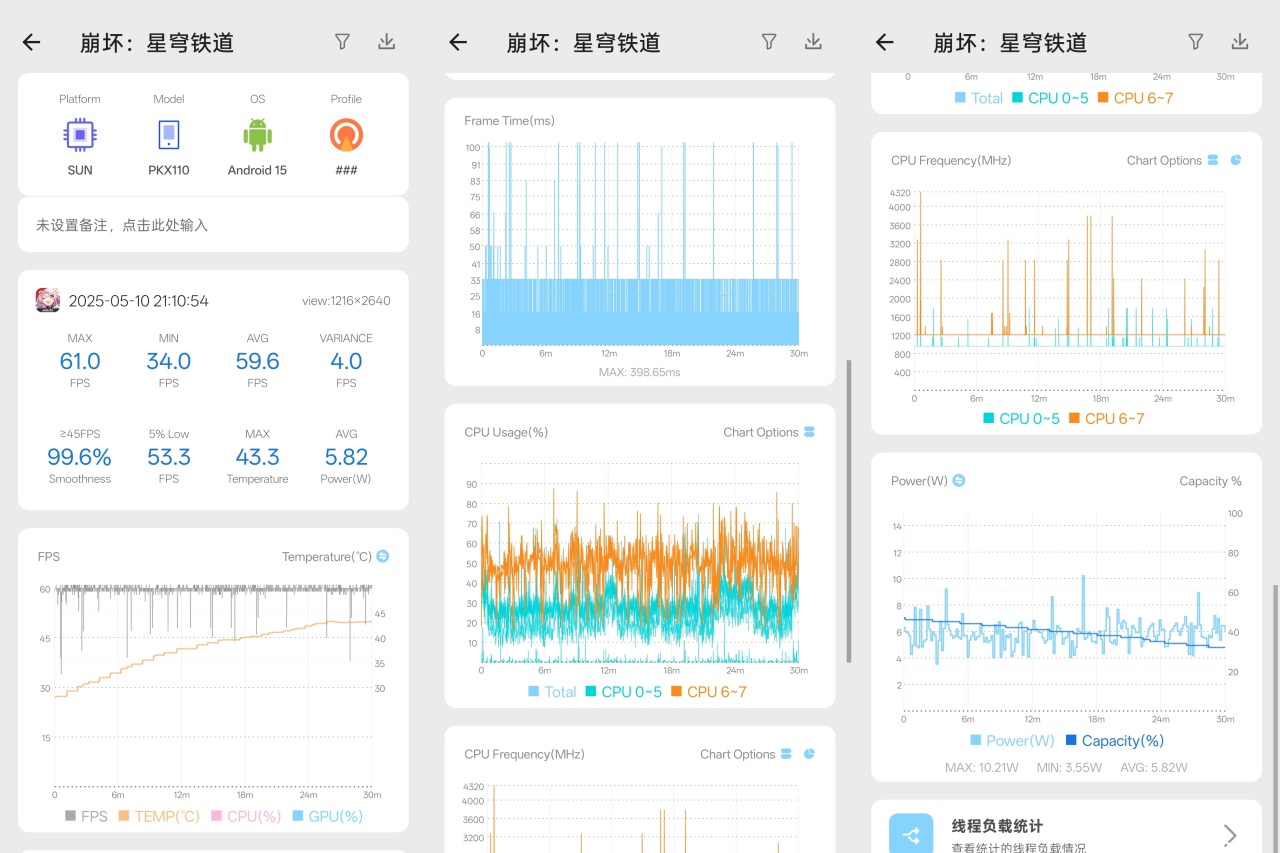Image resolution: width=1280 pixels, height=853 pixels.
Task: Toggle CPU 6~7 legend in middle screenshot's CPU Usage chart
Action: coord(709,692)
